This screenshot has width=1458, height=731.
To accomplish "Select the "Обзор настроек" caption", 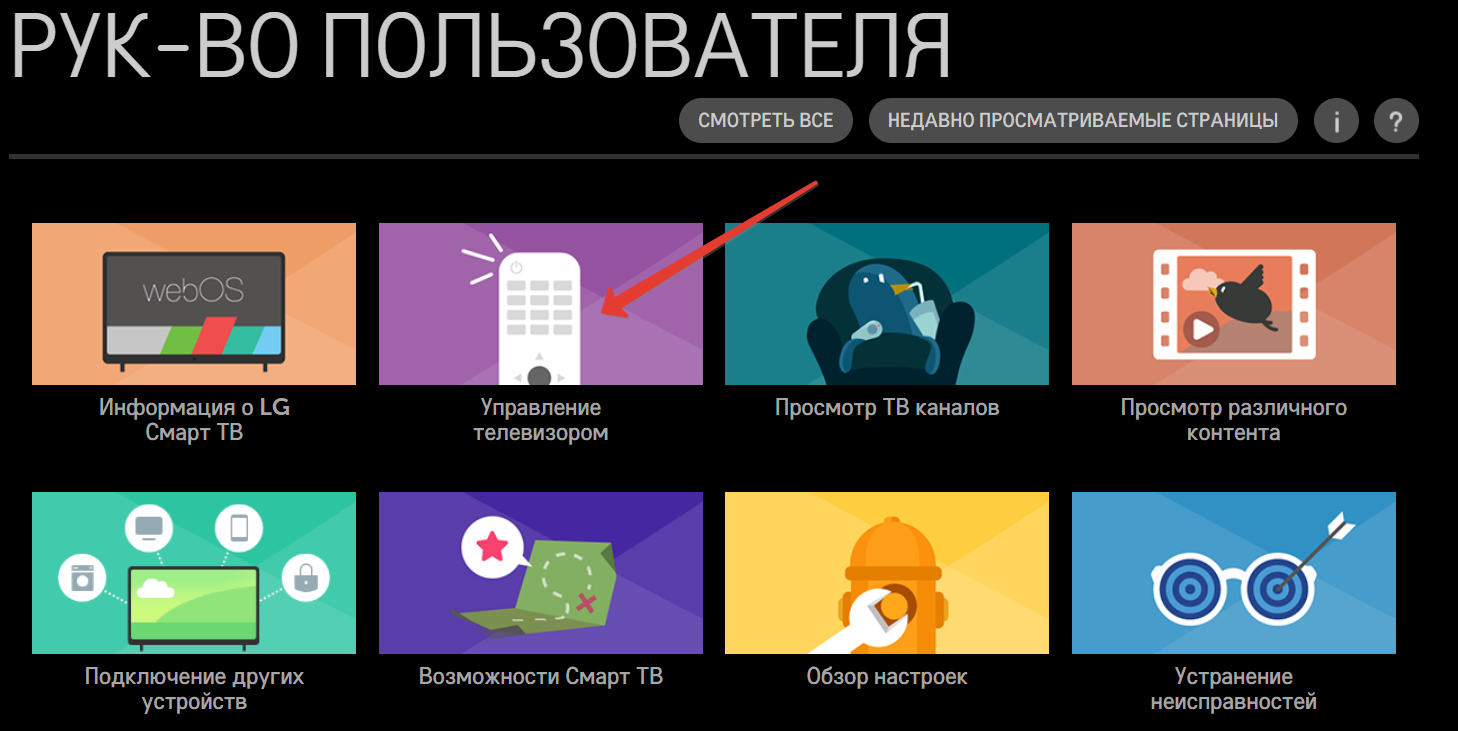I will point(887,677).
